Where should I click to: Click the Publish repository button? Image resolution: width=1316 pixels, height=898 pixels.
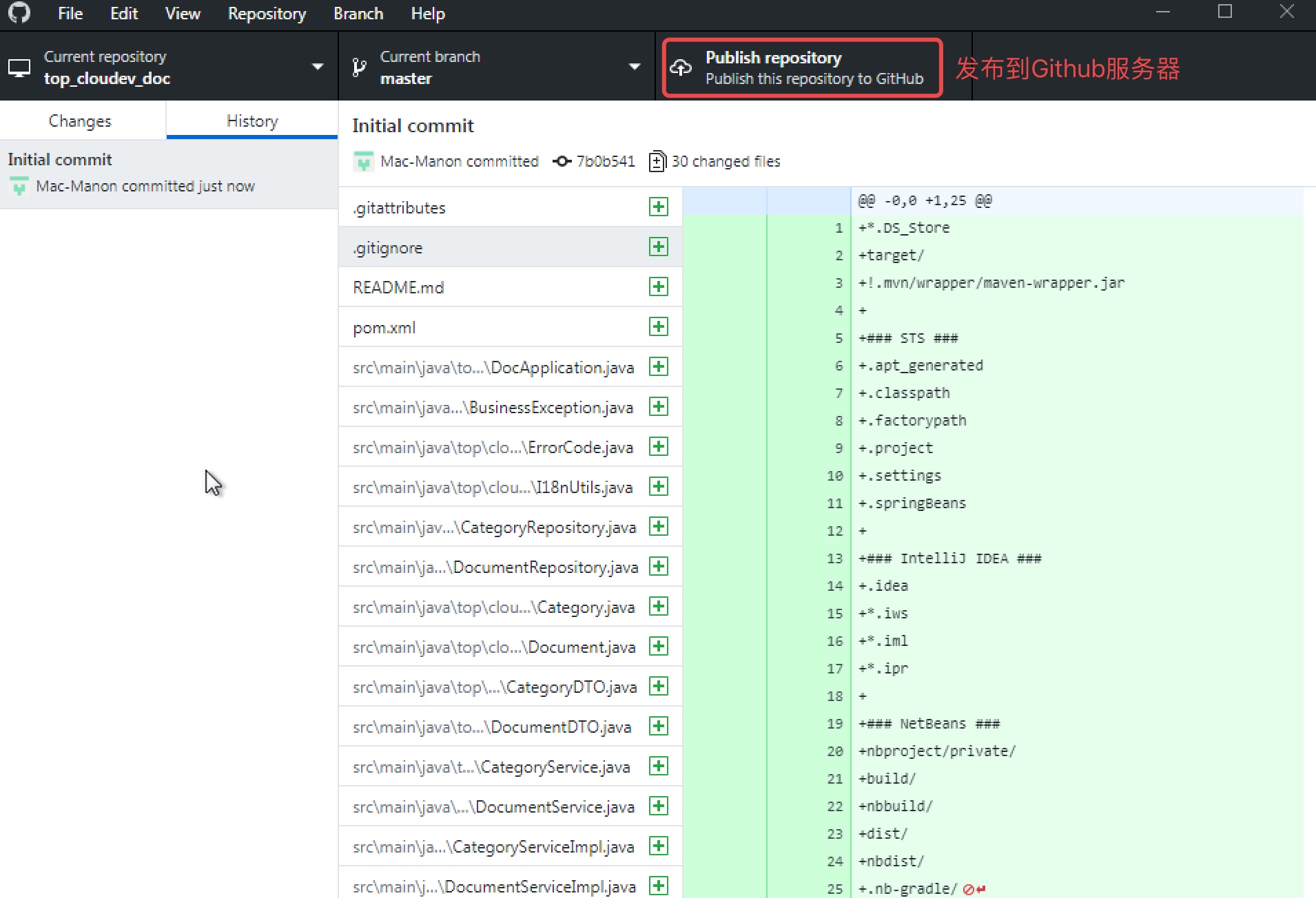802,67
